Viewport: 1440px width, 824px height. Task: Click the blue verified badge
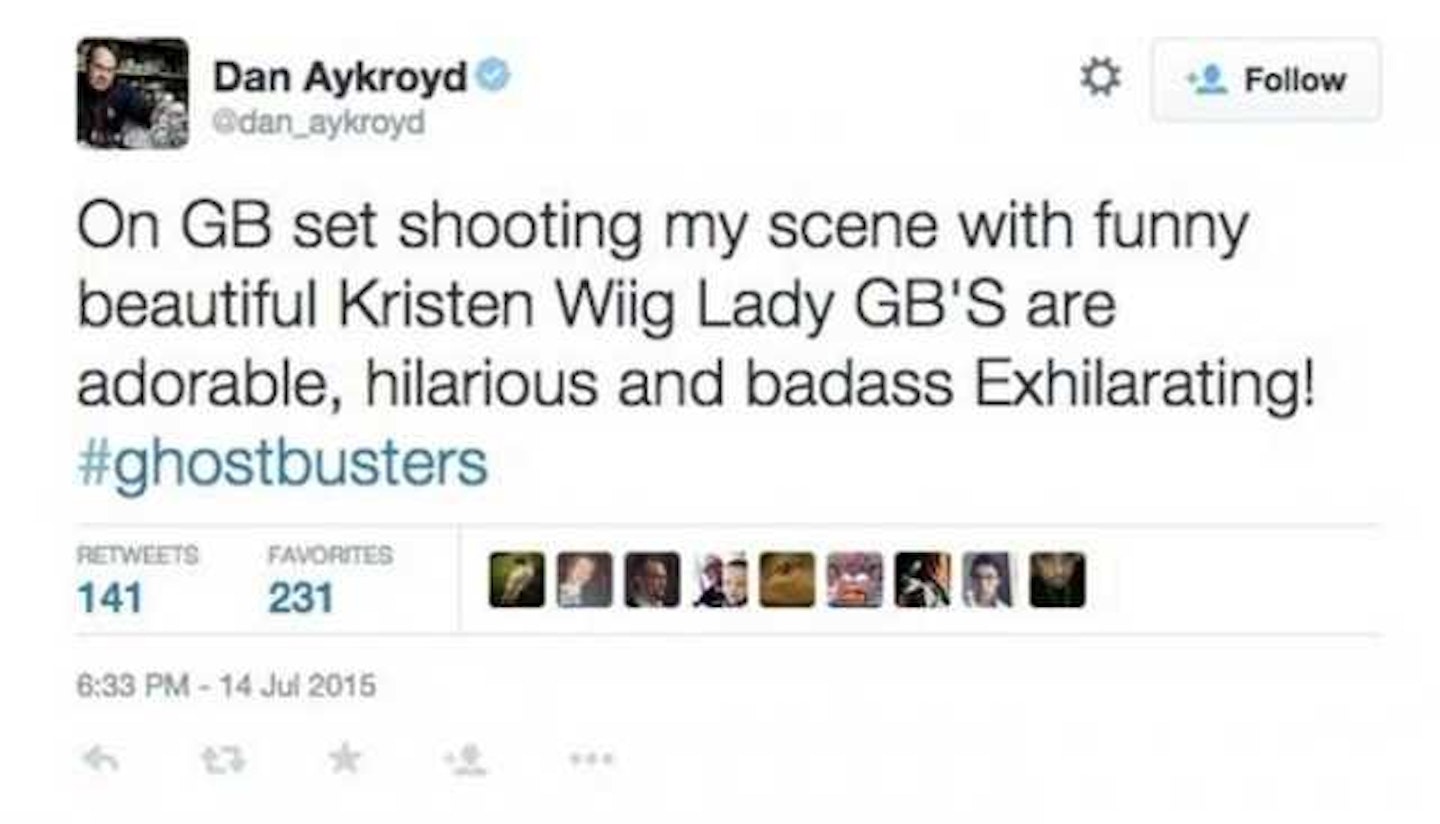[492, 76]
